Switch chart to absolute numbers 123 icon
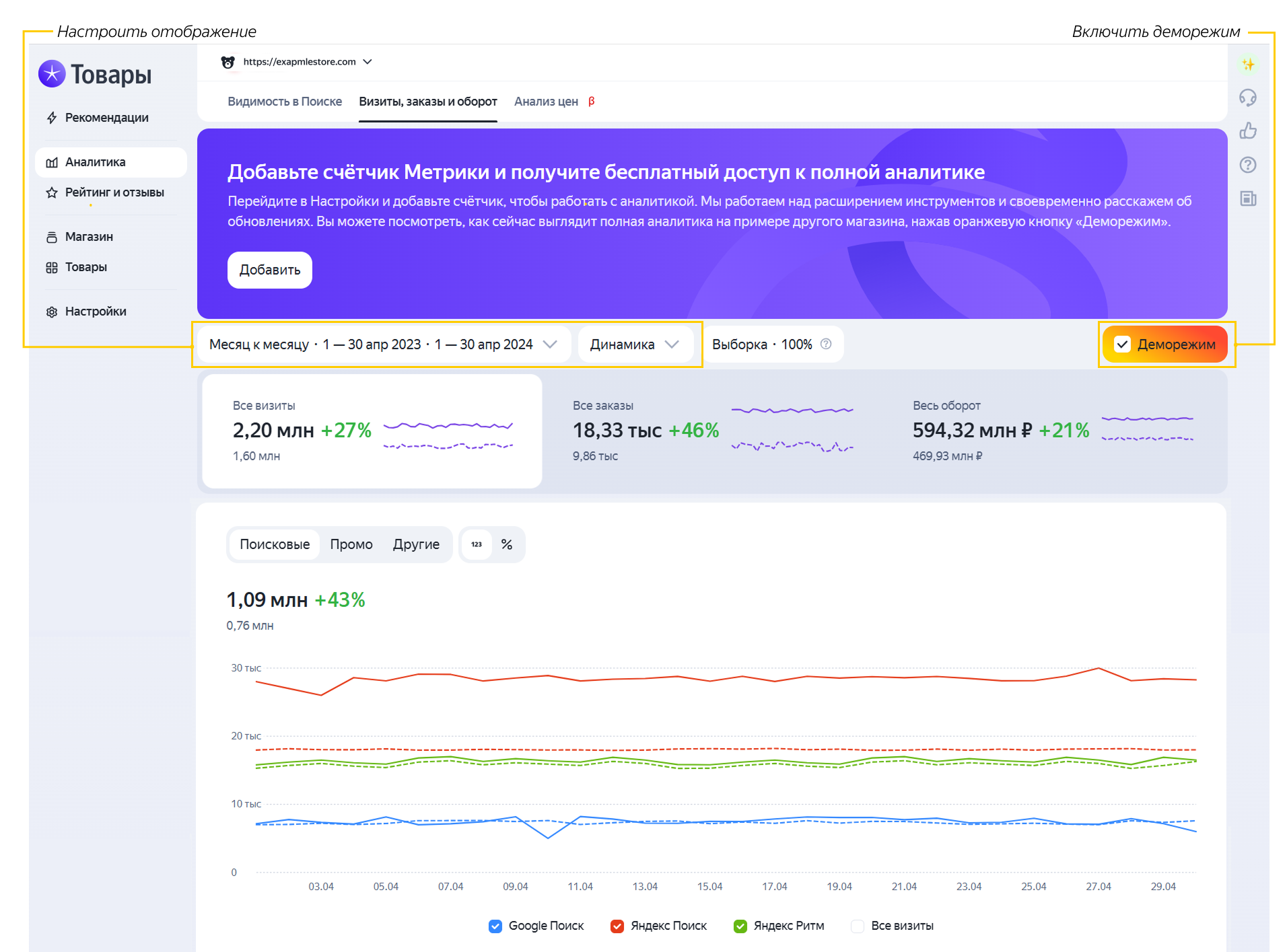The width and height of the screenshot is (1287, 952). tap(477, 544)
